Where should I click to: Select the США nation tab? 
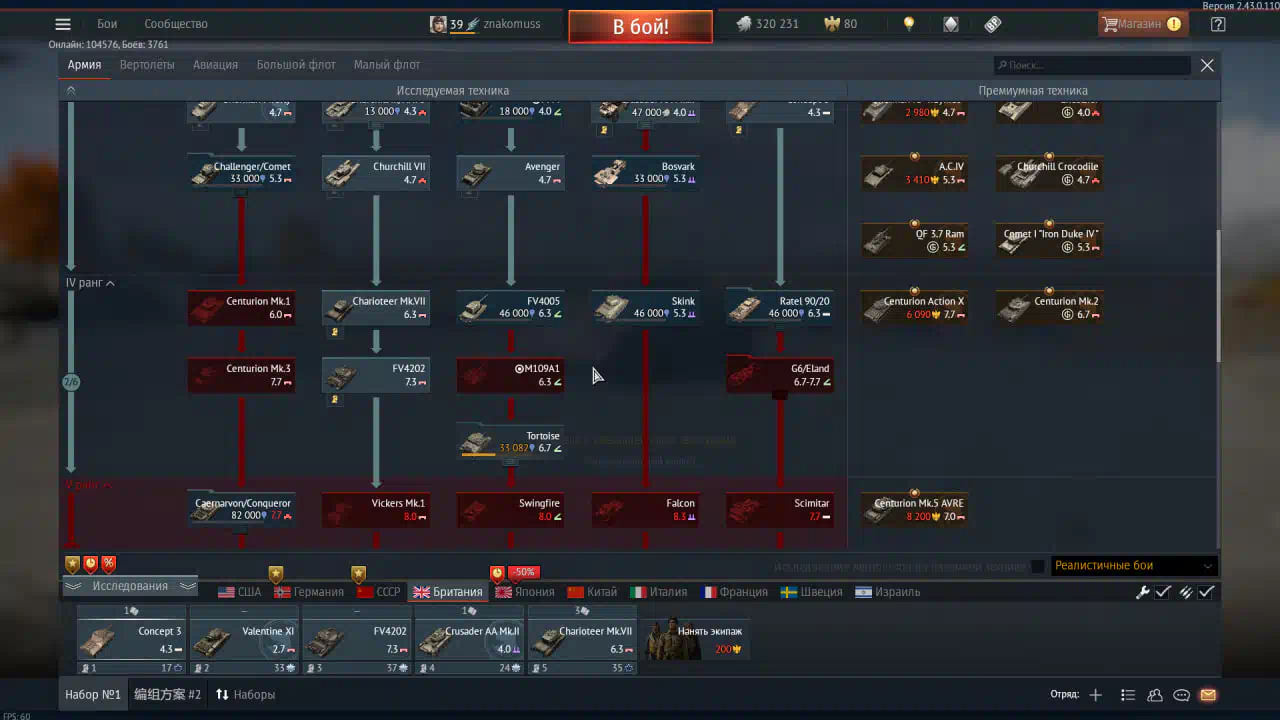pos(240,592)
